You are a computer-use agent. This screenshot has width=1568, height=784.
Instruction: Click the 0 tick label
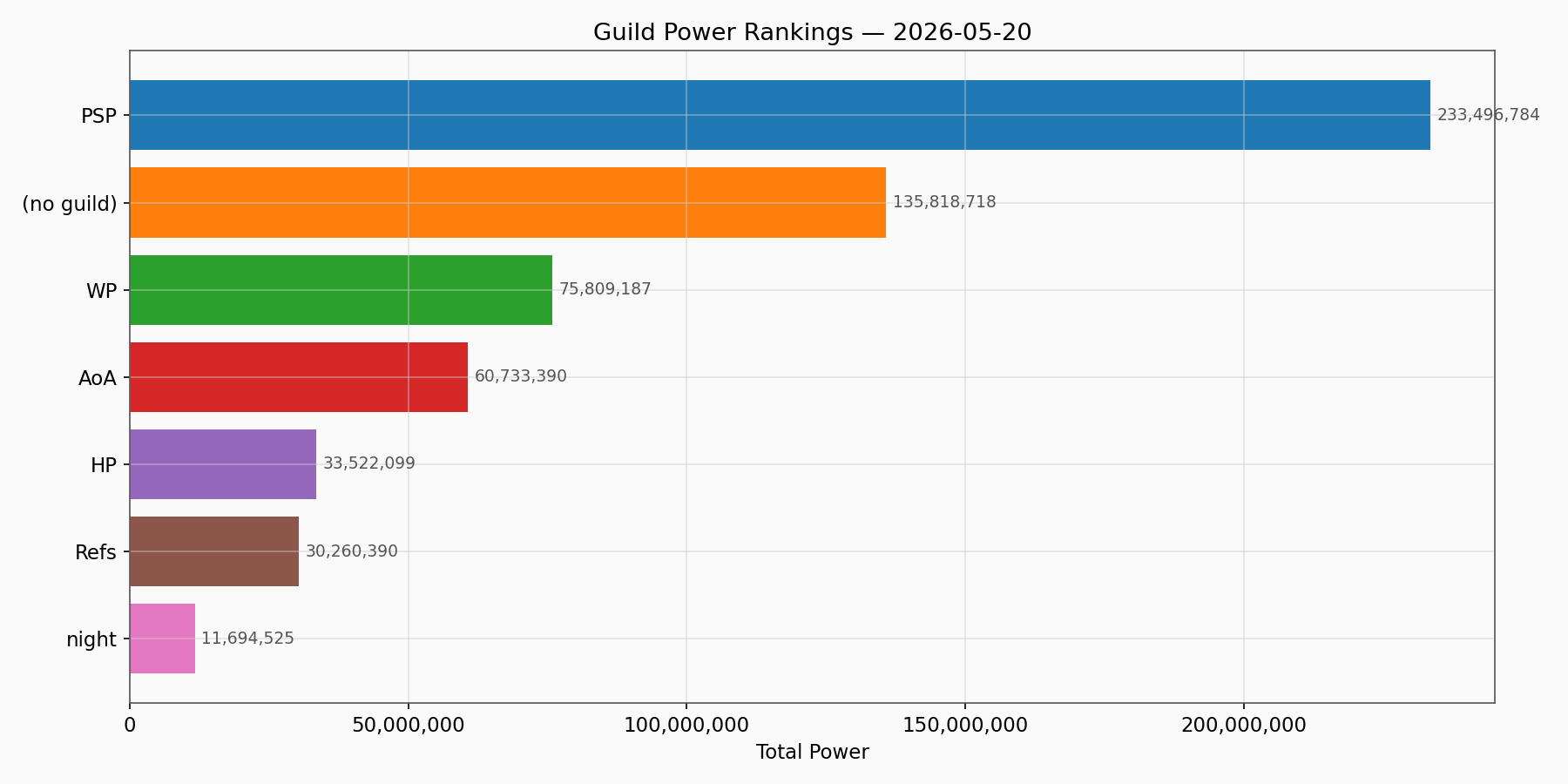(x=130, y=725)
